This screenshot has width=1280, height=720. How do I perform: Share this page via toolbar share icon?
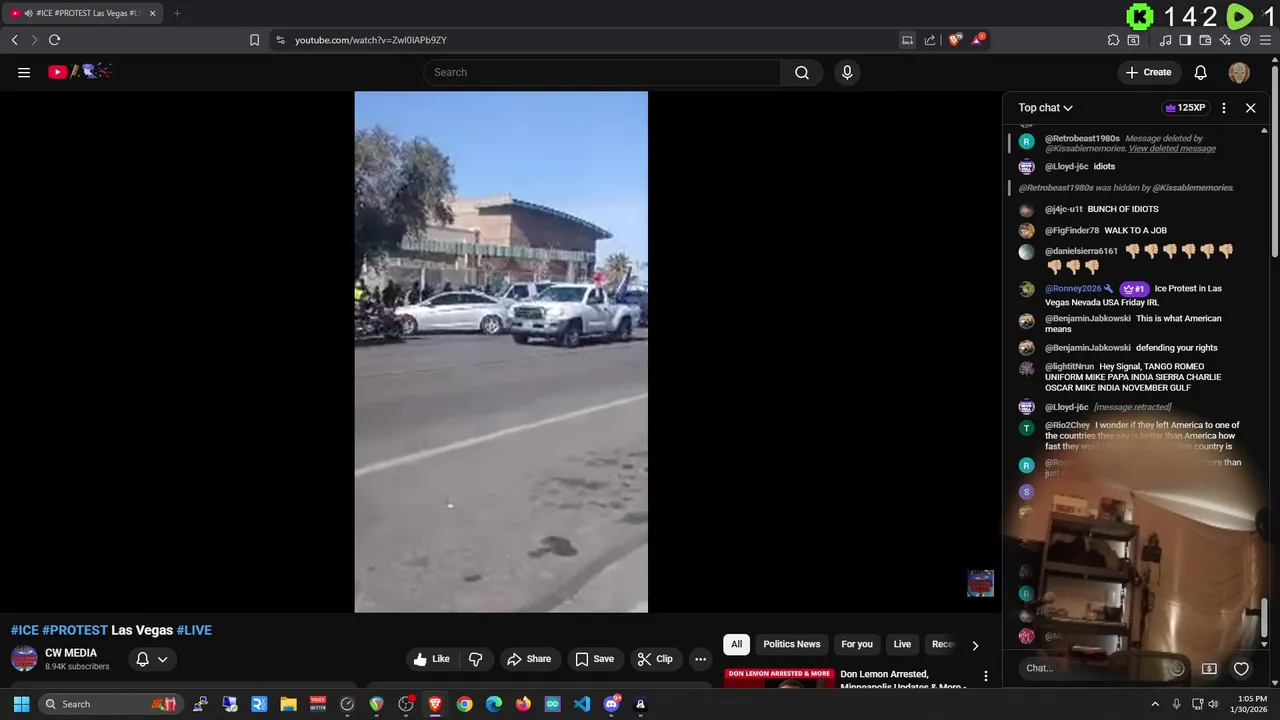(x=930, y=40)
